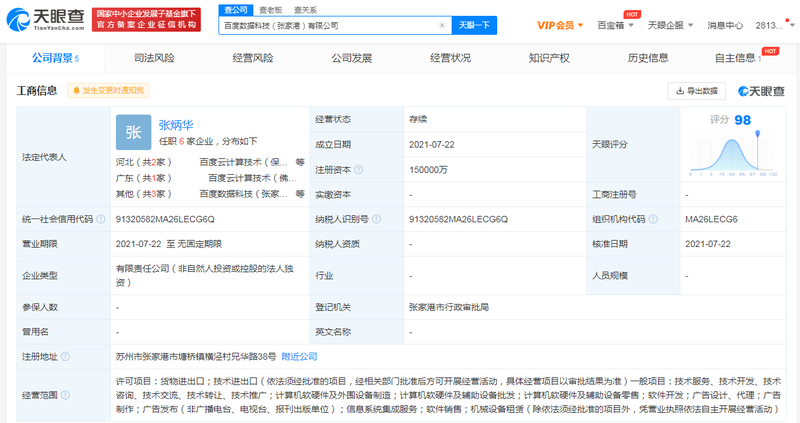
Task: Click the help icon next to 注册资本
Action: (x=359, y=170)
